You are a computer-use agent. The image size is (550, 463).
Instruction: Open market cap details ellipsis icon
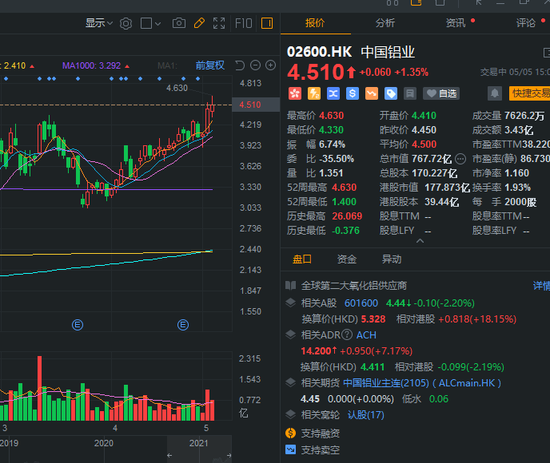click(461, 159)
